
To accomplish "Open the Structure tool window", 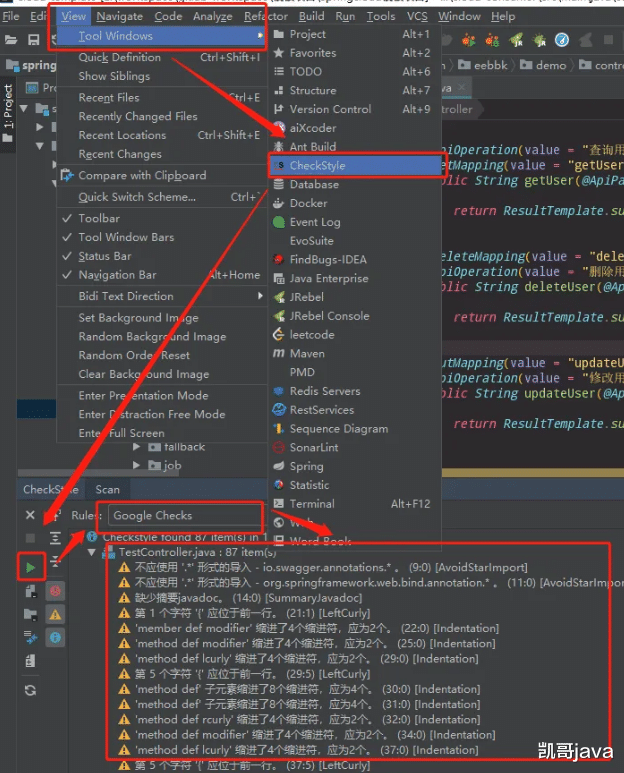I will click(354, 90).
